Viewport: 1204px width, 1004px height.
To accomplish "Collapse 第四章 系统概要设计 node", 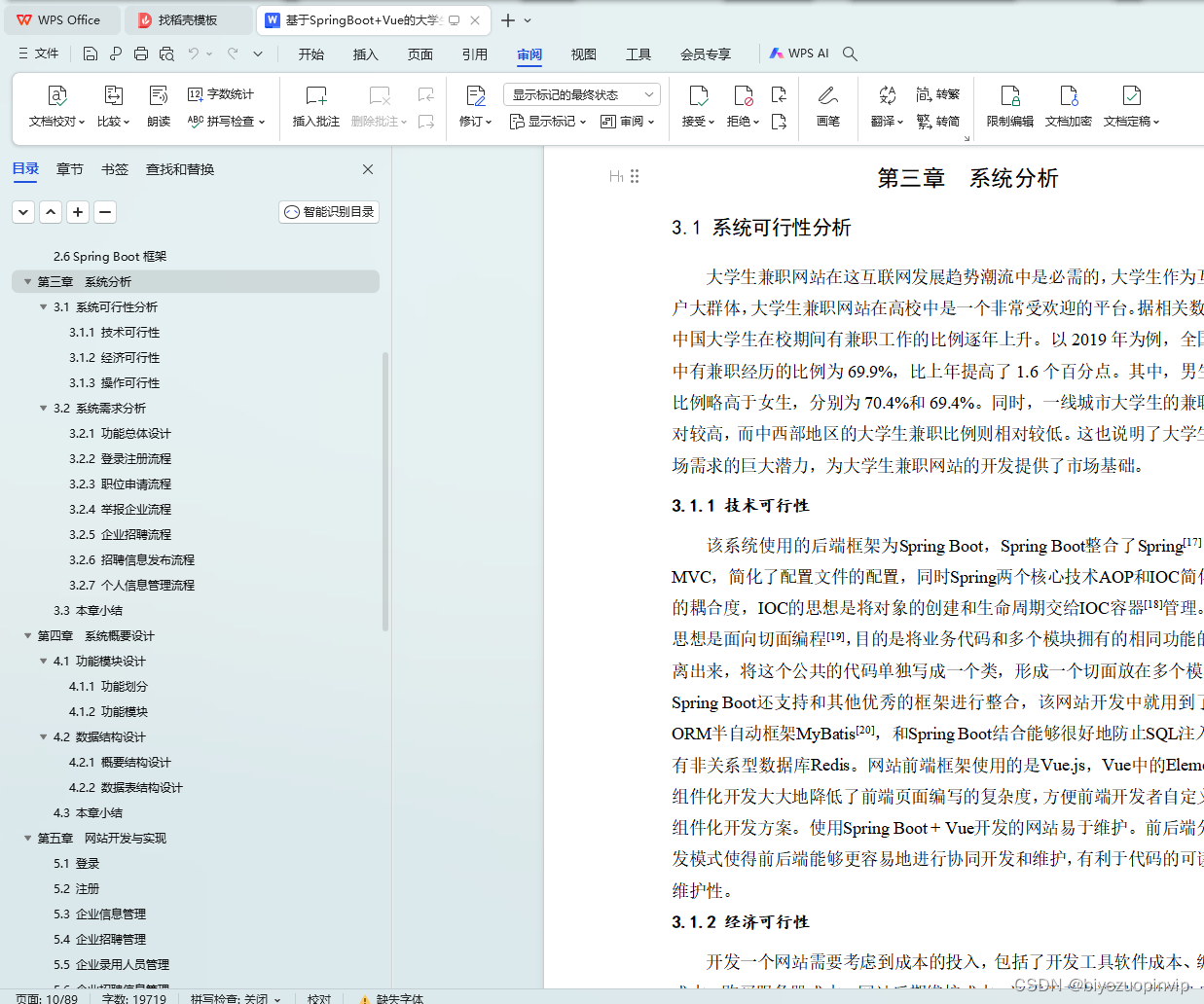I will tap(27, 635).
